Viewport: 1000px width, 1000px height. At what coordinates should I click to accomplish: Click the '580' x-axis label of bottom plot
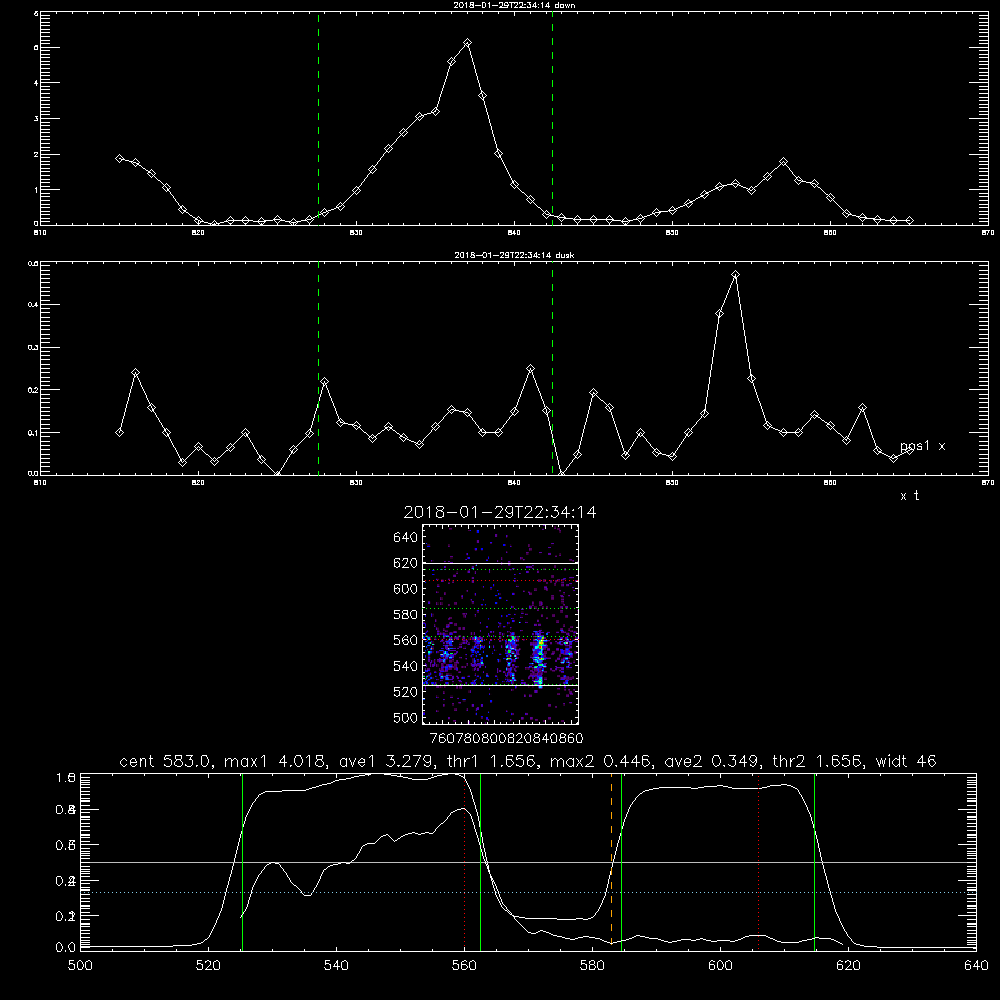(x=592, y=966)
